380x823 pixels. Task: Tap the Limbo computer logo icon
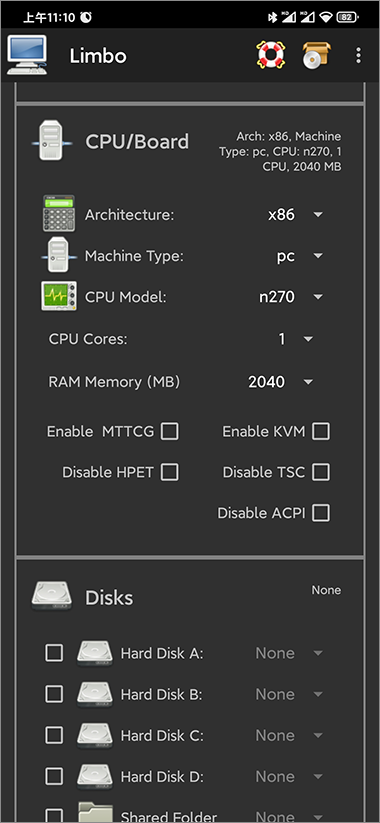coord(27,55)
